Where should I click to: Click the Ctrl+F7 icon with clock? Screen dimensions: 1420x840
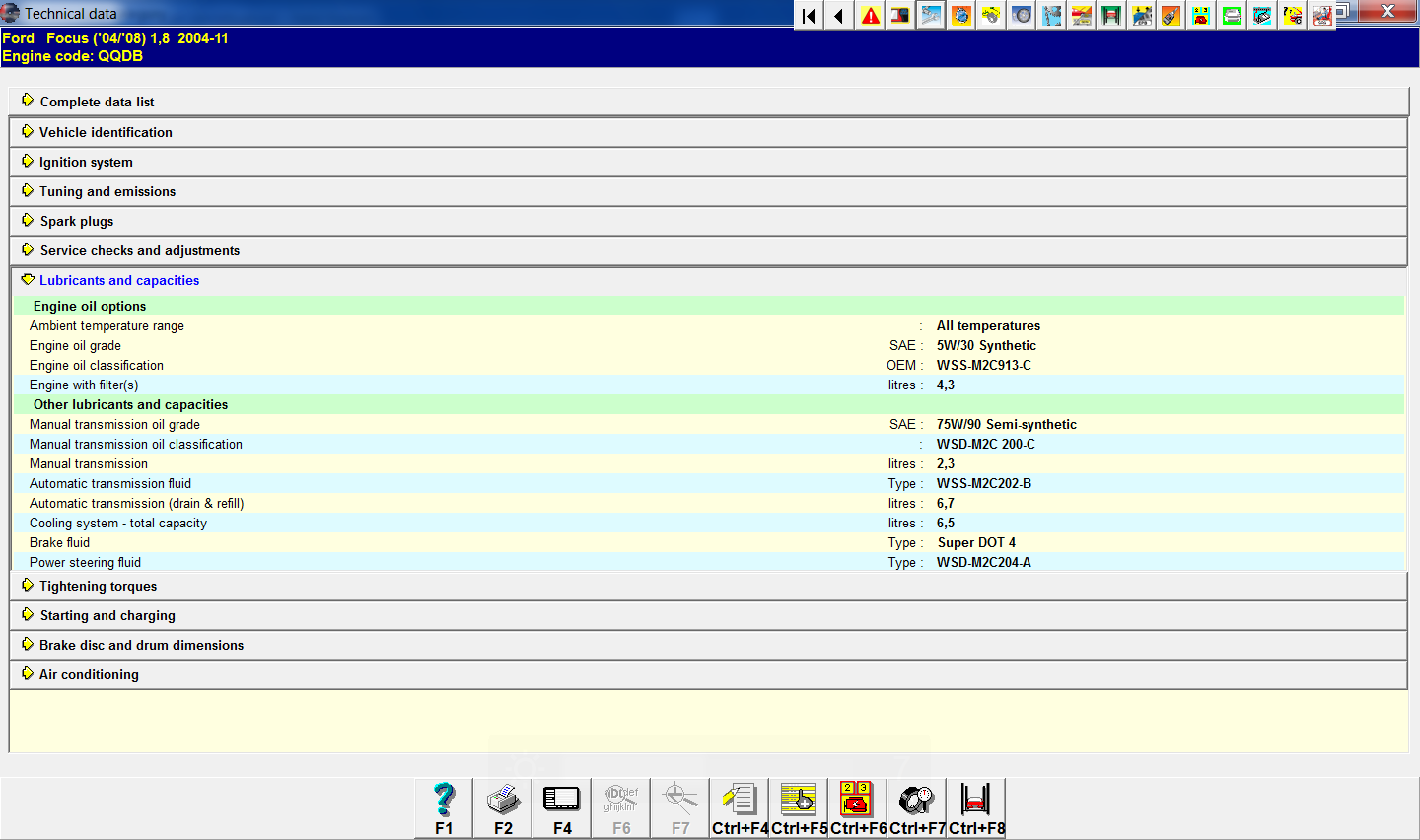917,807
